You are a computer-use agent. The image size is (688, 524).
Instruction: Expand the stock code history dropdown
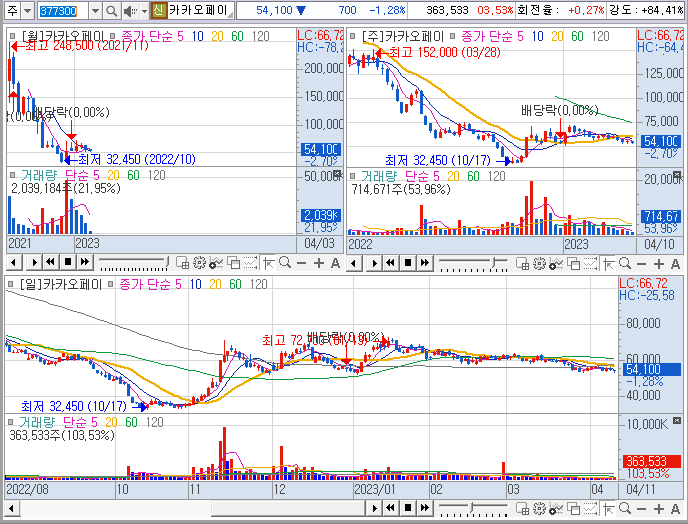pos(95,11)
